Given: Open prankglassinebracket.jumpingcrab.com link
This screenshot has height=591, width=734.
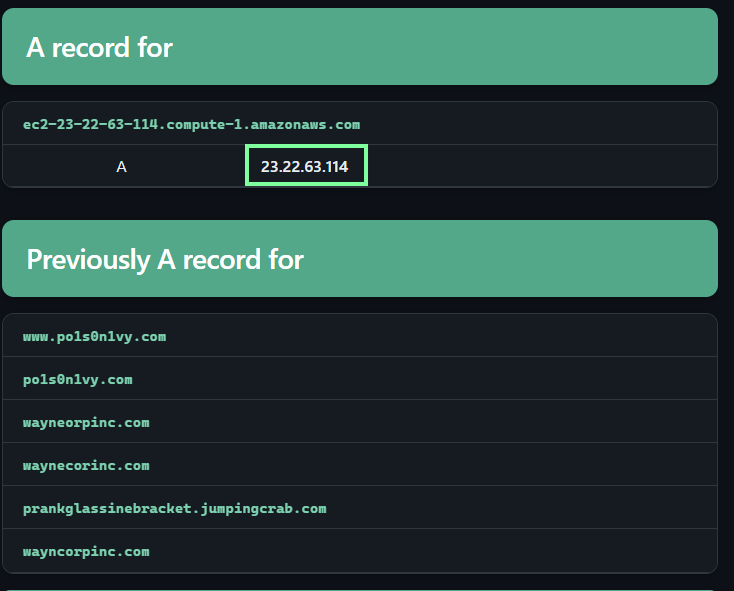Looking at the screenshot, I should (174, 508).
